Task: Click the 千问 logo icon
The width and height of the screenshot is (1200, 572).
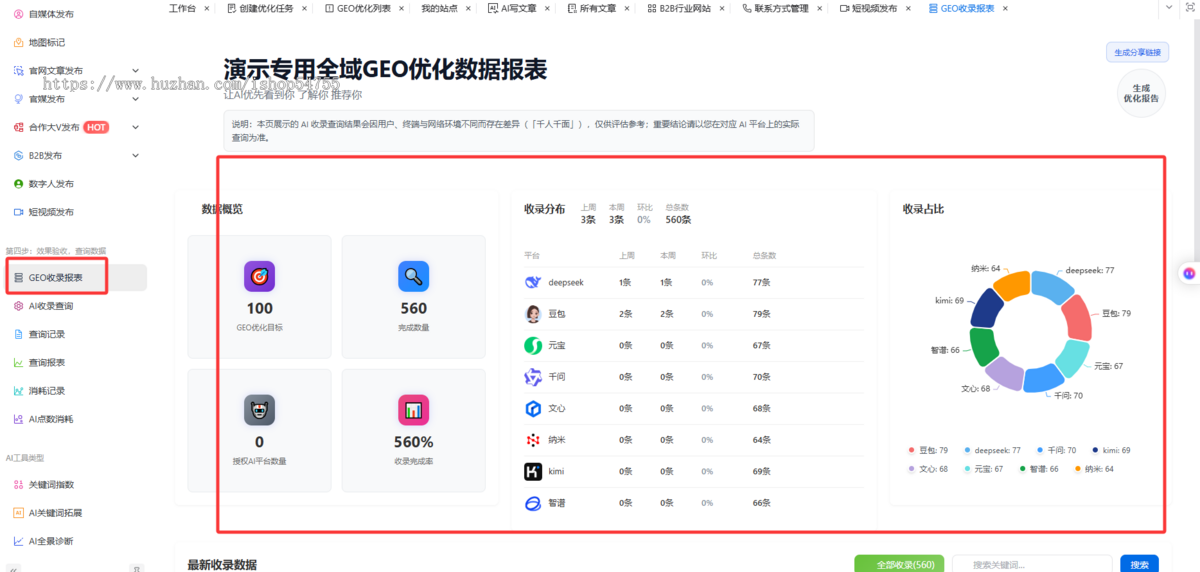Action: click(533, 377)
